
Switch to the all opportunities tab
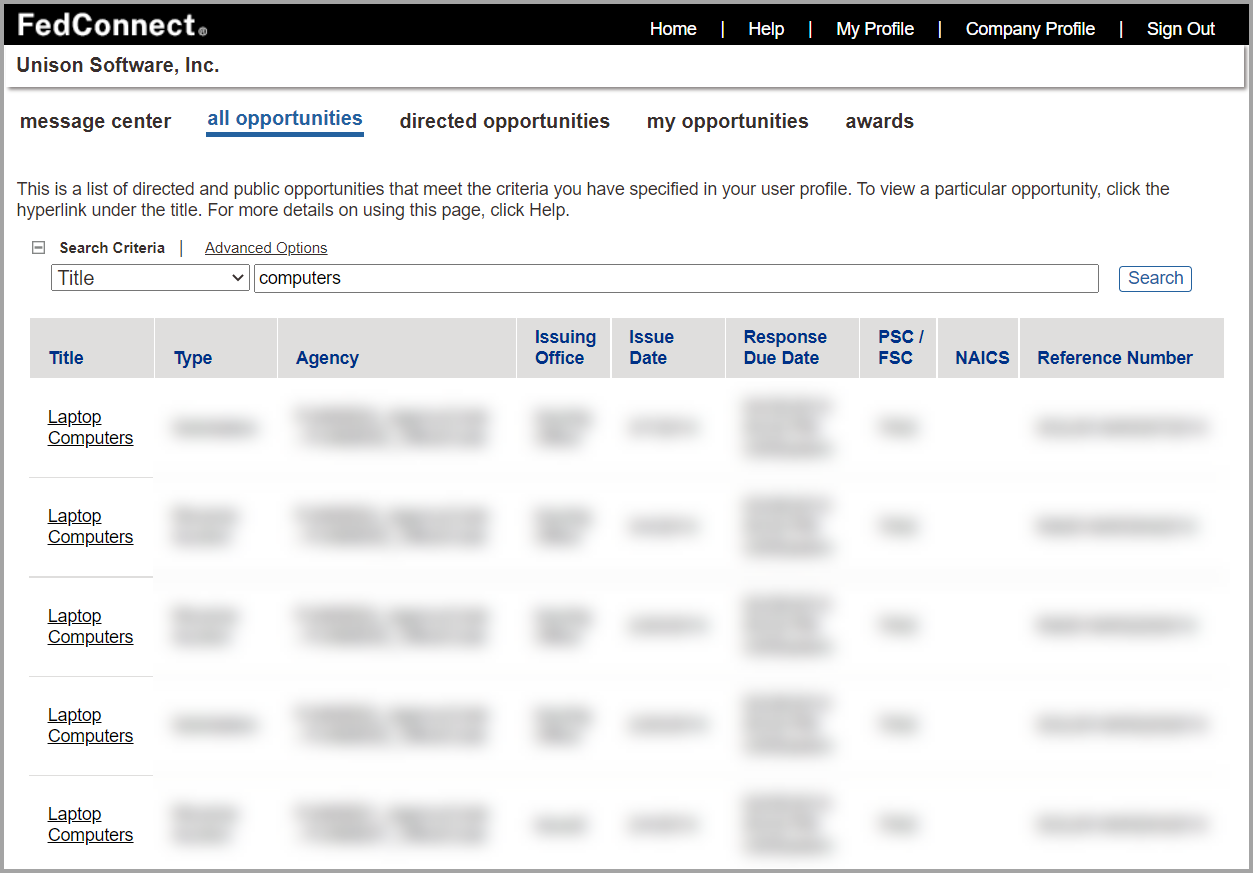pos(284,118)
